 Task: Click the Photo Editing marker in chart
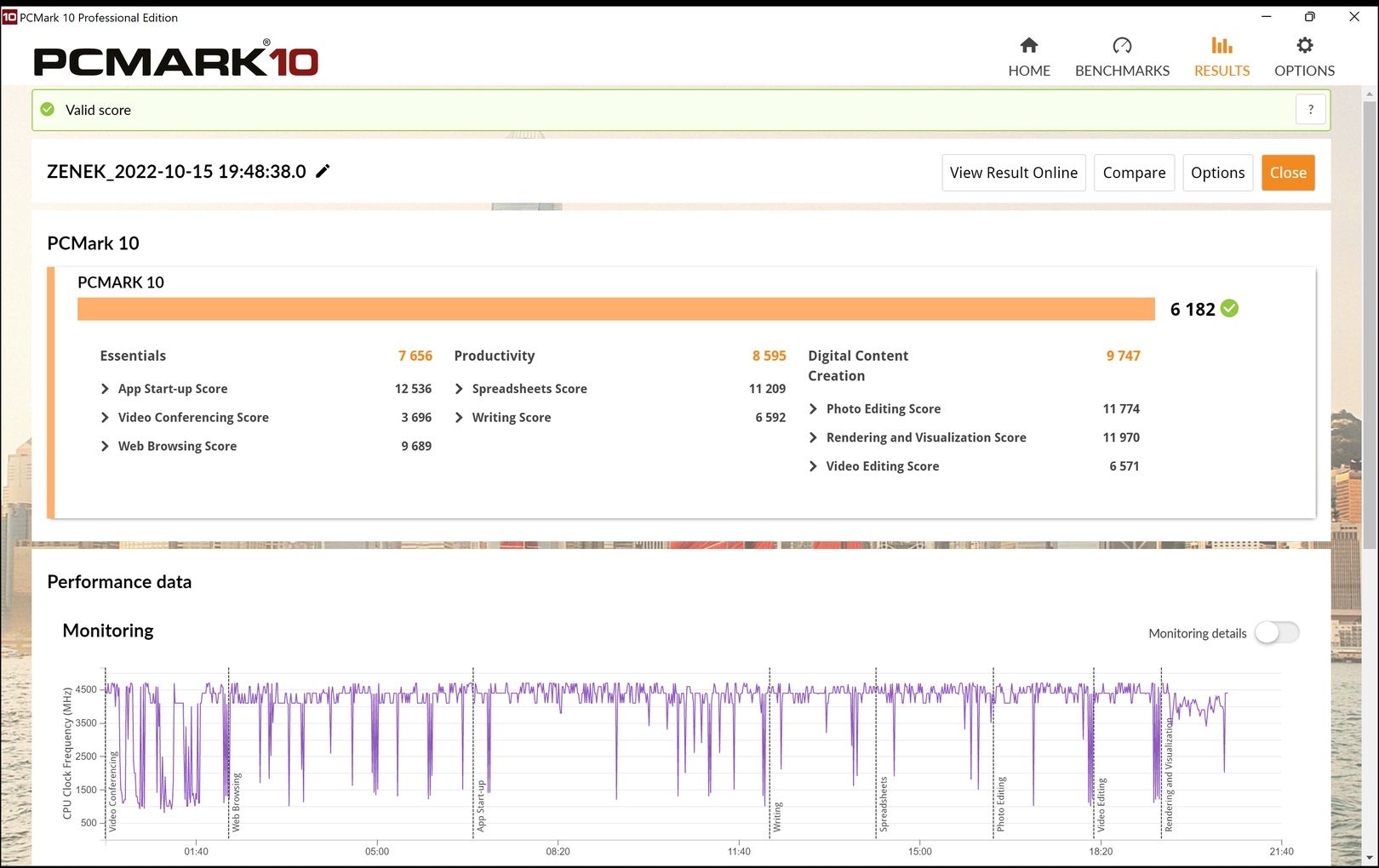pyautogui.click(x=1001, y=803)
